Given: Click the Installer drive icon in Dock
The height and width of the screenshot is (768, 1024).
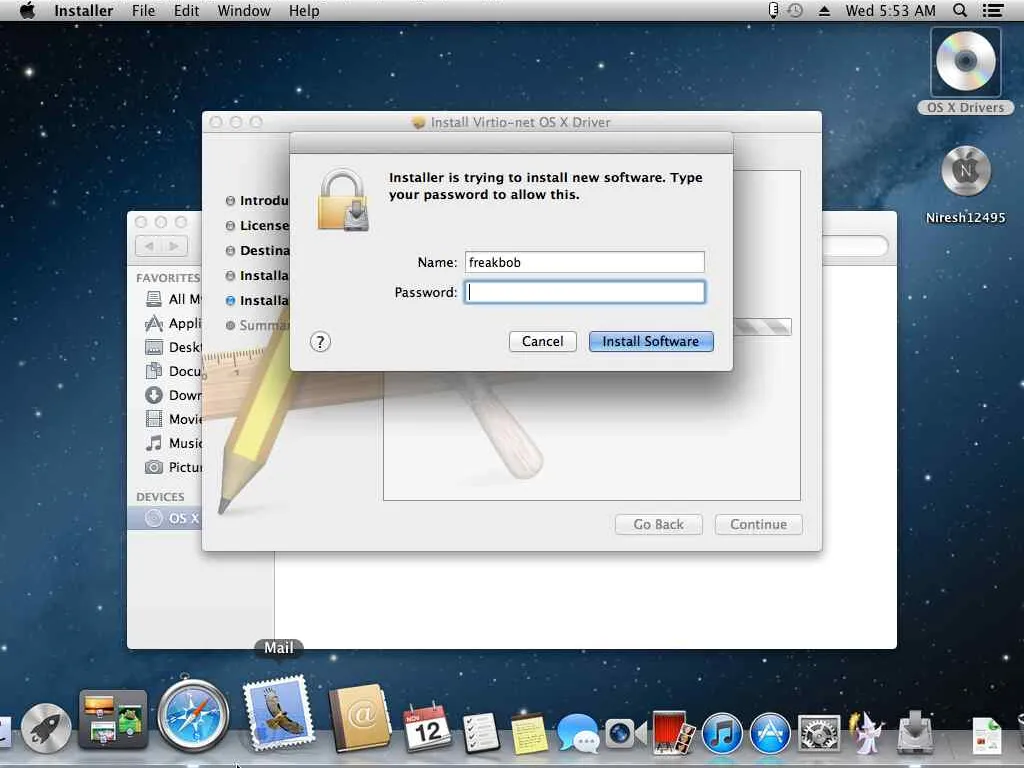Looking at the screenshot, I should [915, 732].
